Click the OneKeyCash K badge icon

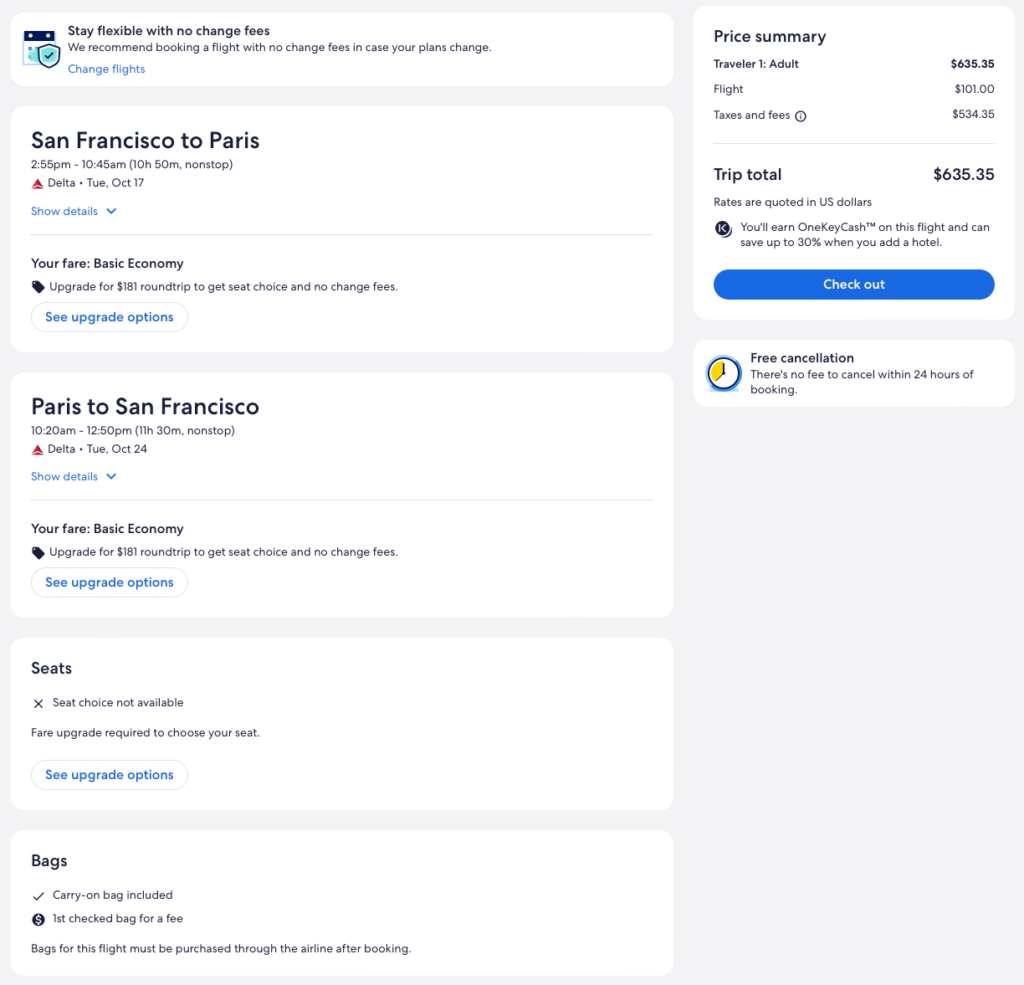coord(724,229)
